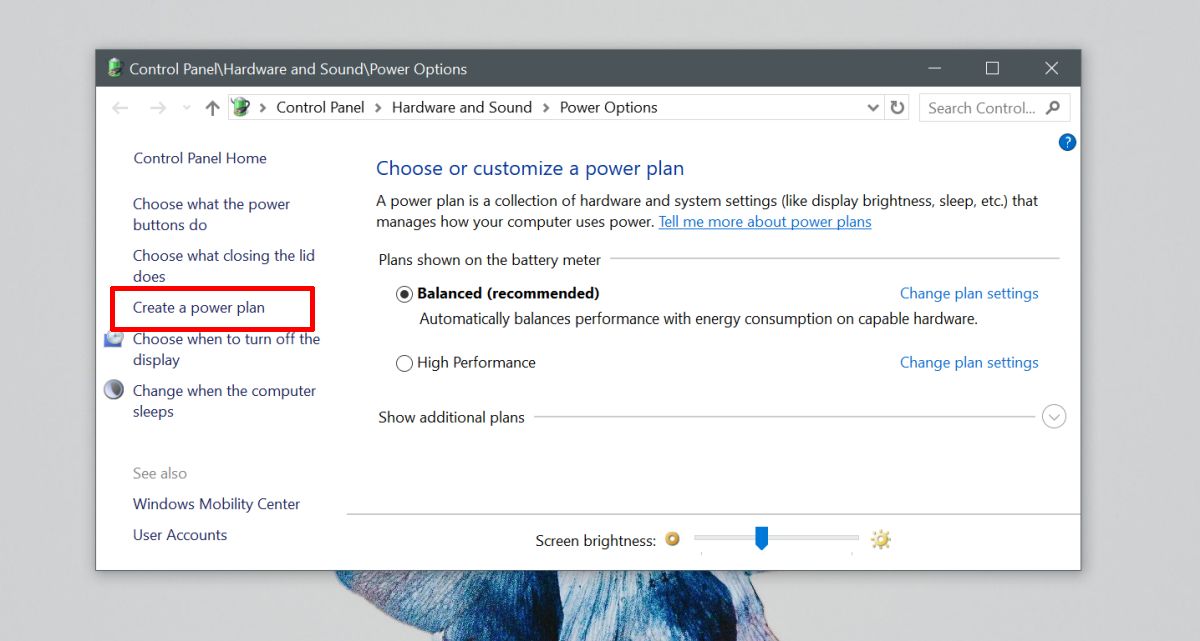Go up one level with Up arrow
The width and height of the screenshot is (1200, 641).
coord(212,108)
